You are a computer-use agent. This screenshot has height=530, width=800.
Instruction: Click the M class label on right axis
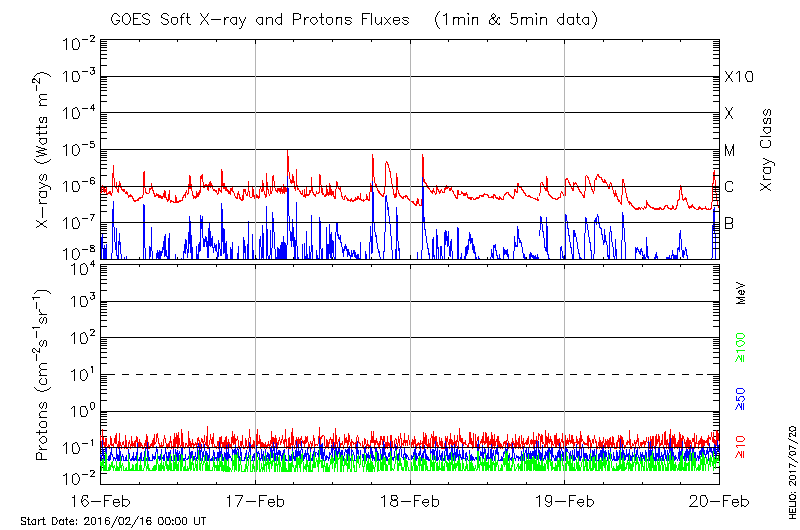pyautogui.click(x=730, y=150)
